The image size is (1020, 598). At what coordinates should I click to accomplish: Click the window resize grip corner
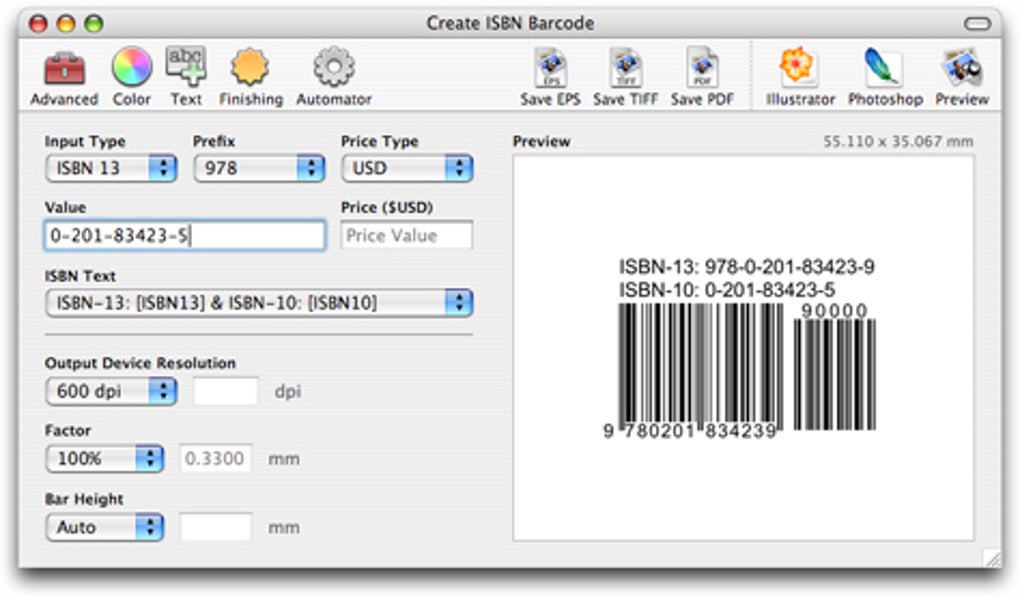coord(993,558)
